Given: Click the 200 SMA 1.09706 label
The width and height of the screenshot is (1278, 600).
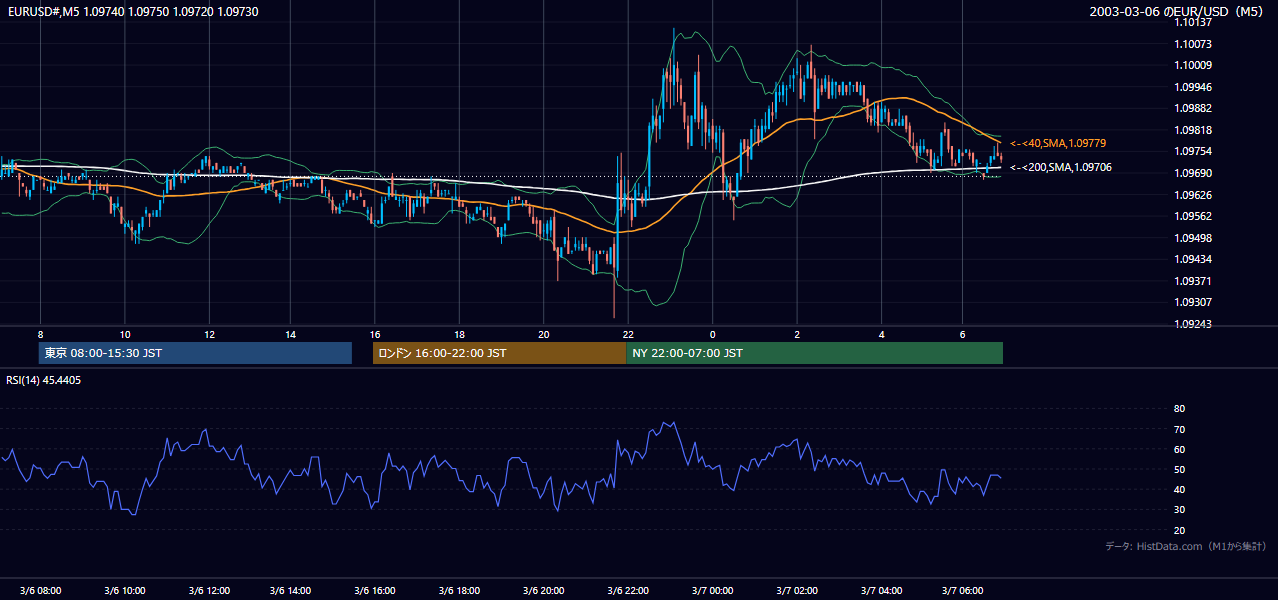Looking at the screenshot, I should [x=1061, y=168].
